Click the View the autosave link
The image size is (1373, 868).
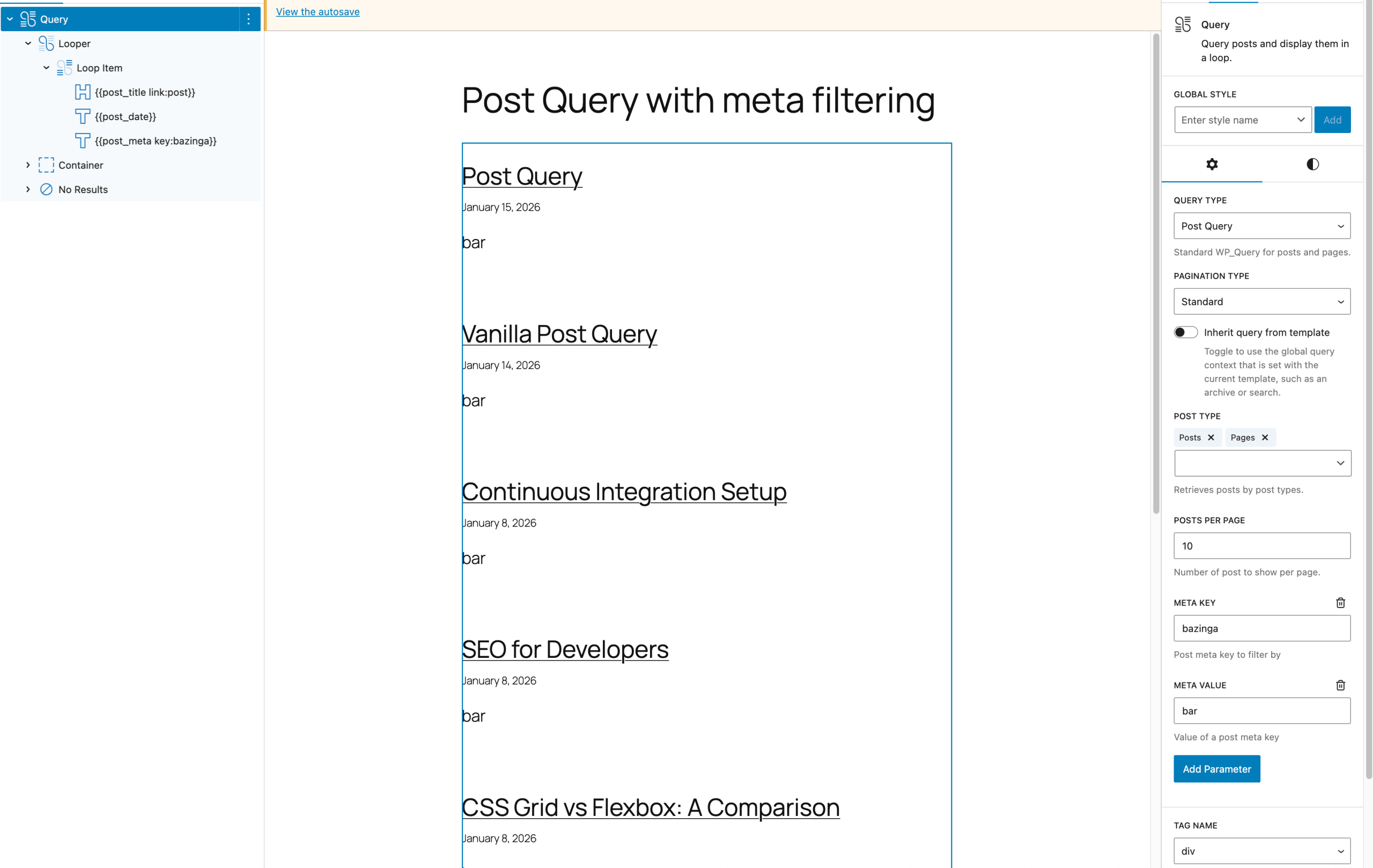[318, 11]
